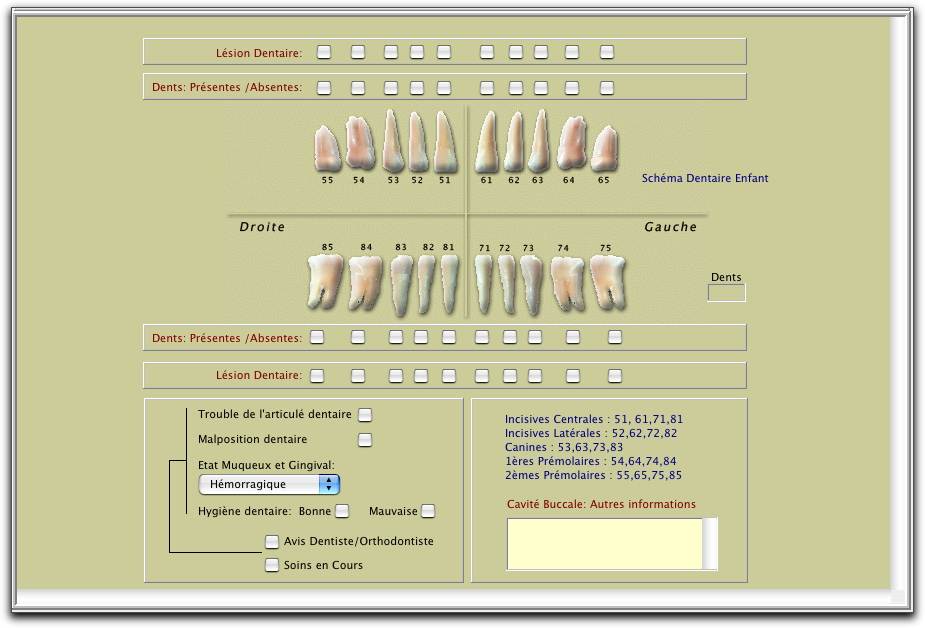Select lower molar tooth 75 image
Viewport: 925px width, 628px height.
point(608,282)
